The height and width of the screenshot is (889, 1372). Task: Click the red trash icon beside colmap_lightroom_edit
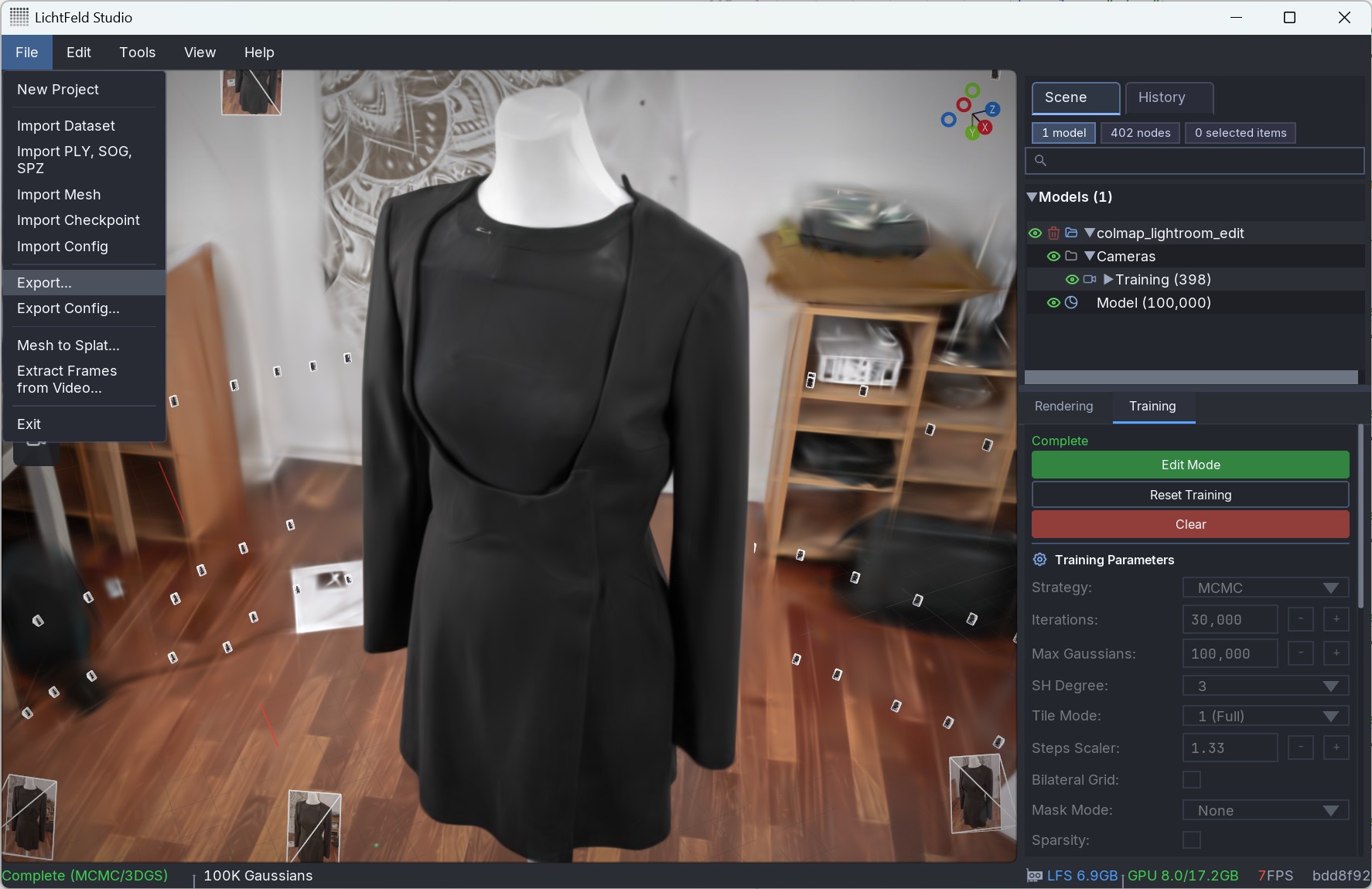[1053, 233]
